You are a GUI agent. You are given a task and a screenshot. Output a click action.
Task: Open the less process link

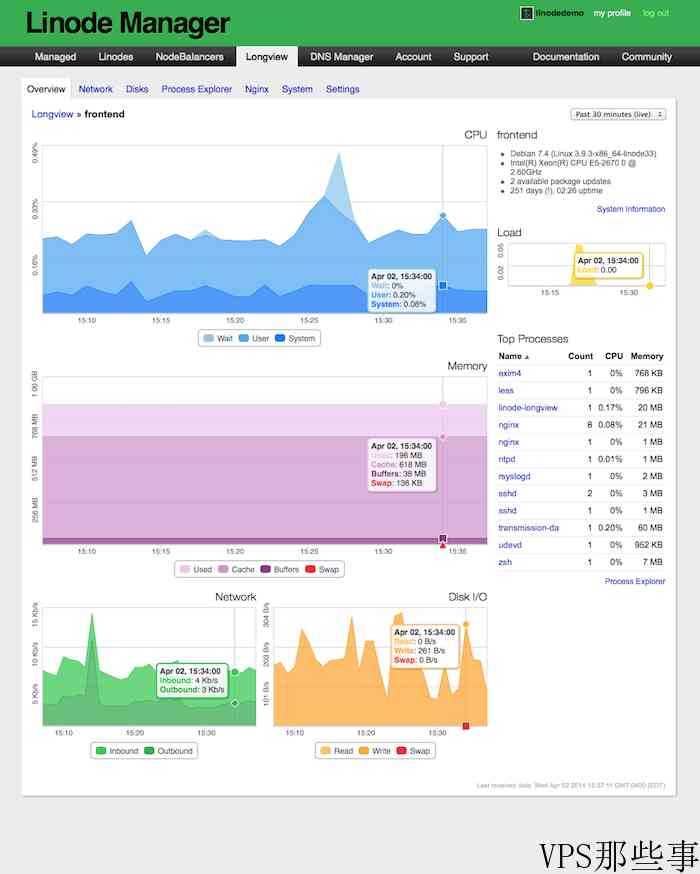pyautogui.click(x=505, y=391)
